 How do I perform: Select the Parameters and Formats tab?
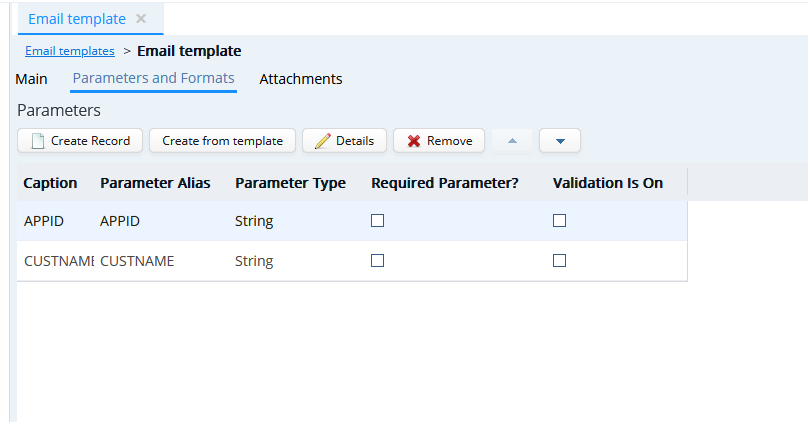(154, 78)
